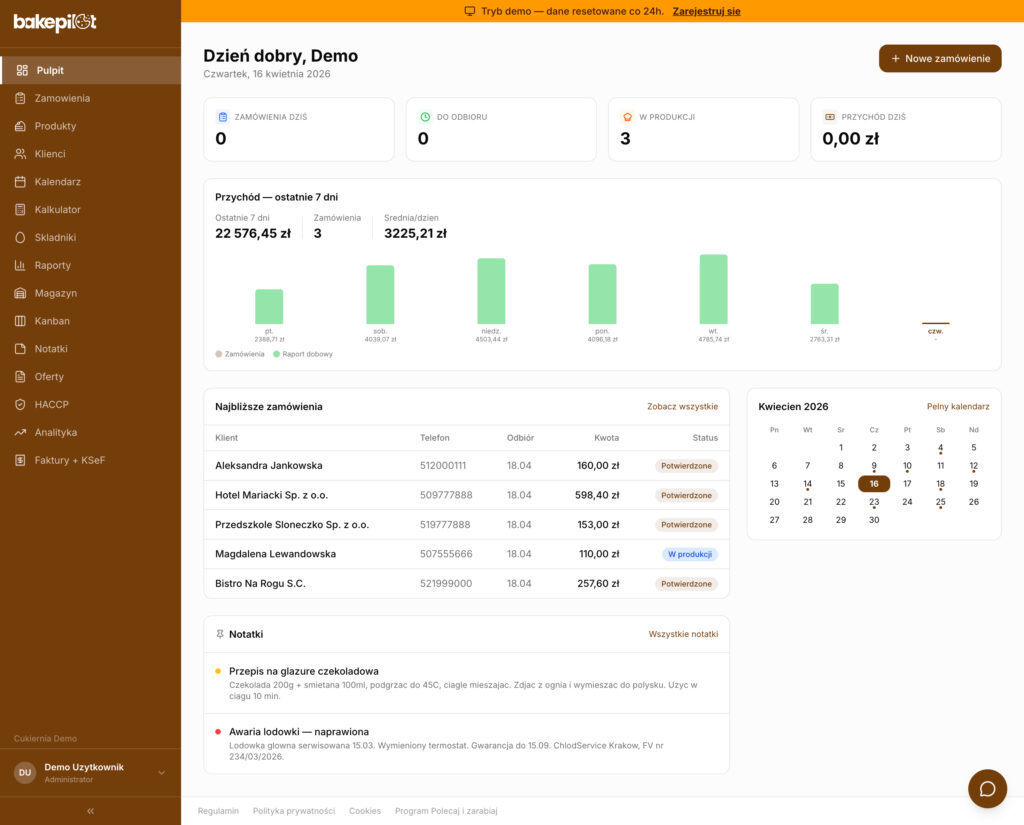Click the HACCP shield icon
Image resolution: width=1024 pixels, height=825 pixels.
[x=20, y=405]
